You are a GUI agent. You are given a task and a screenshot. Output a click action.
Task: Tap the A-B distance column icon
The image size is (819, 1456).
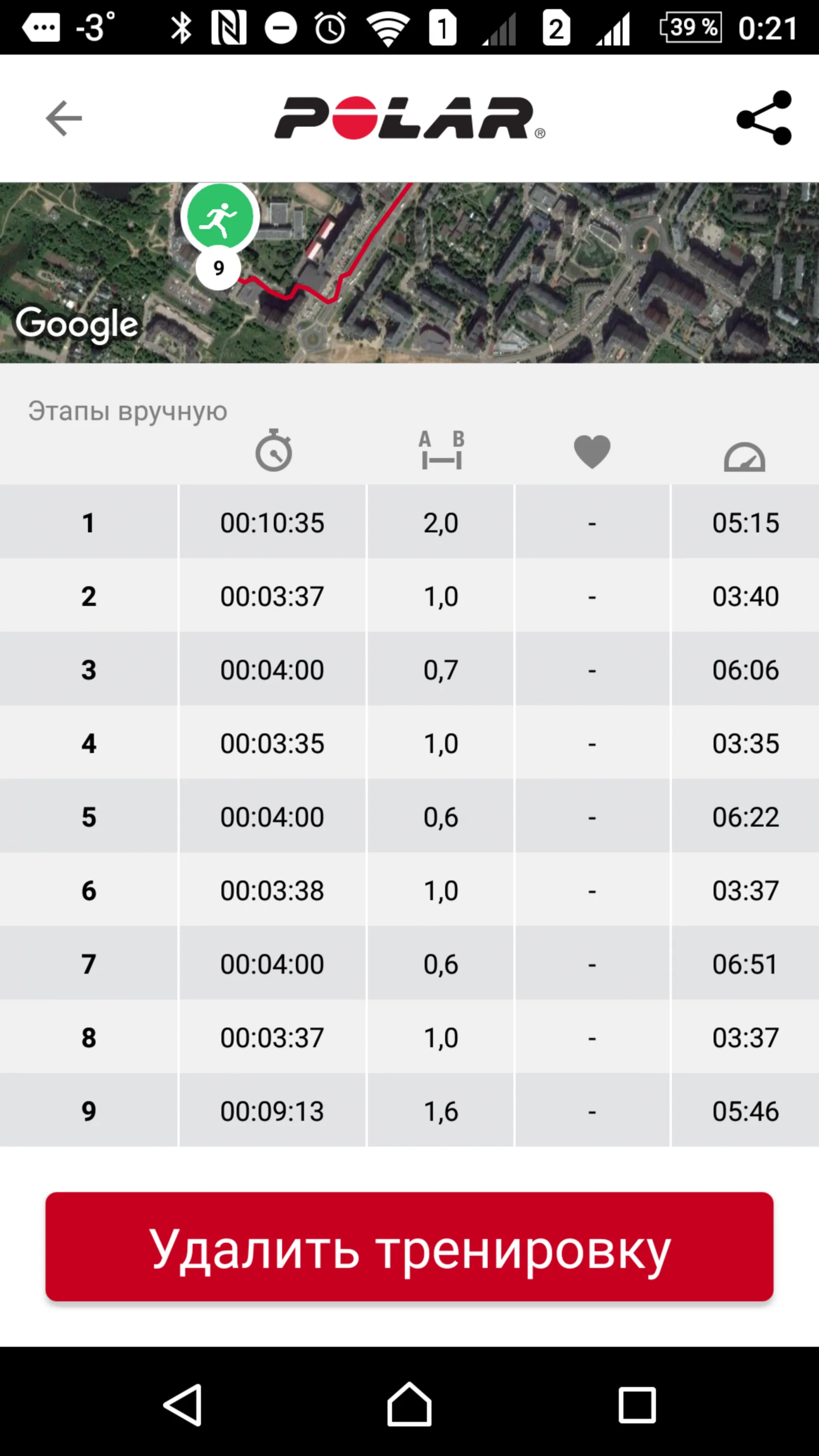click(x=441, y=450)
